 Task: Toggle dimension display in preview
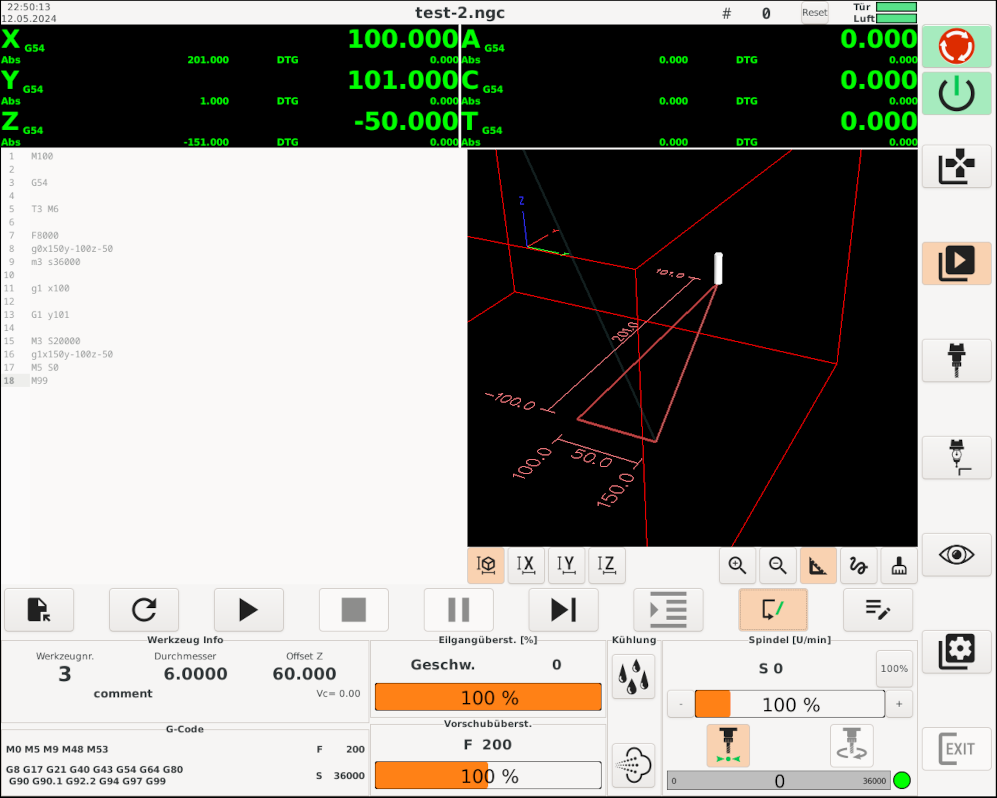click(818, 565)
